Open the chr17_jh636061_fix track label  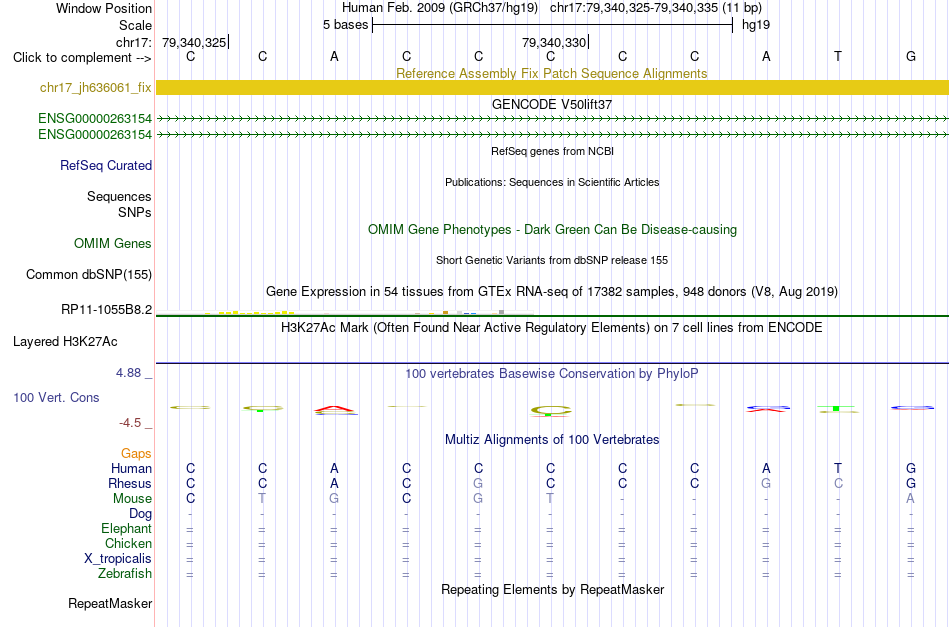tap(96, 87)
